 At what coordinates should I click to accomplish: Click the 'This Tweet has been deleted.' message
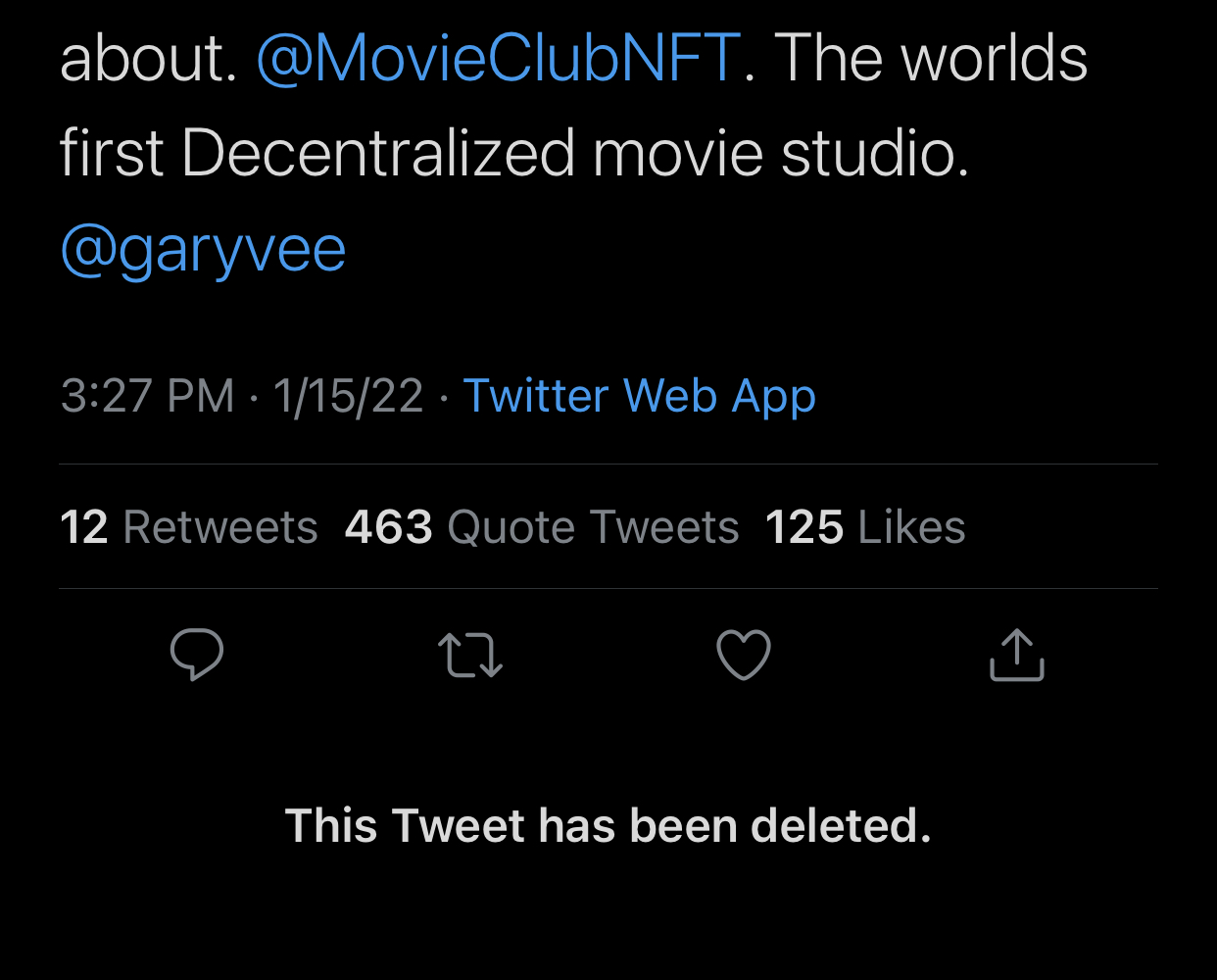tap(608, 825)
